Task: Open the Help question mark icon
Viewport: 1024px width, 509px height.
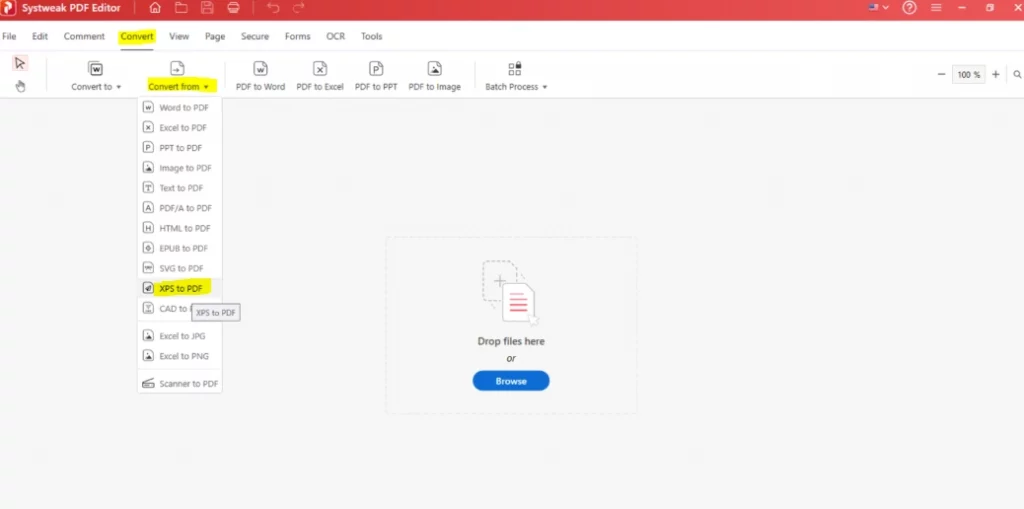Action: coord(909,8)
